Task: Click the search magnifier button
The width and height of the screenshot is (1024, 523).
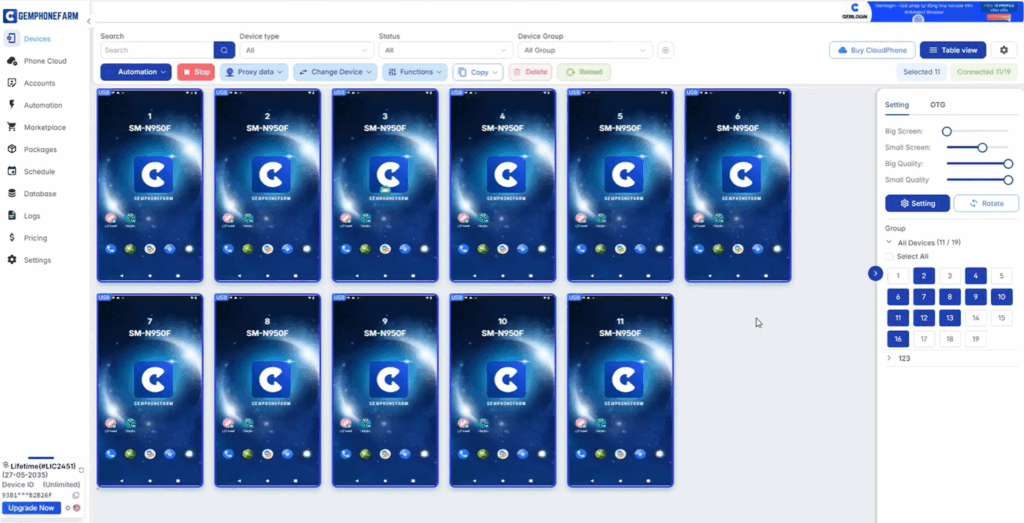Action: tap(223, 50)
